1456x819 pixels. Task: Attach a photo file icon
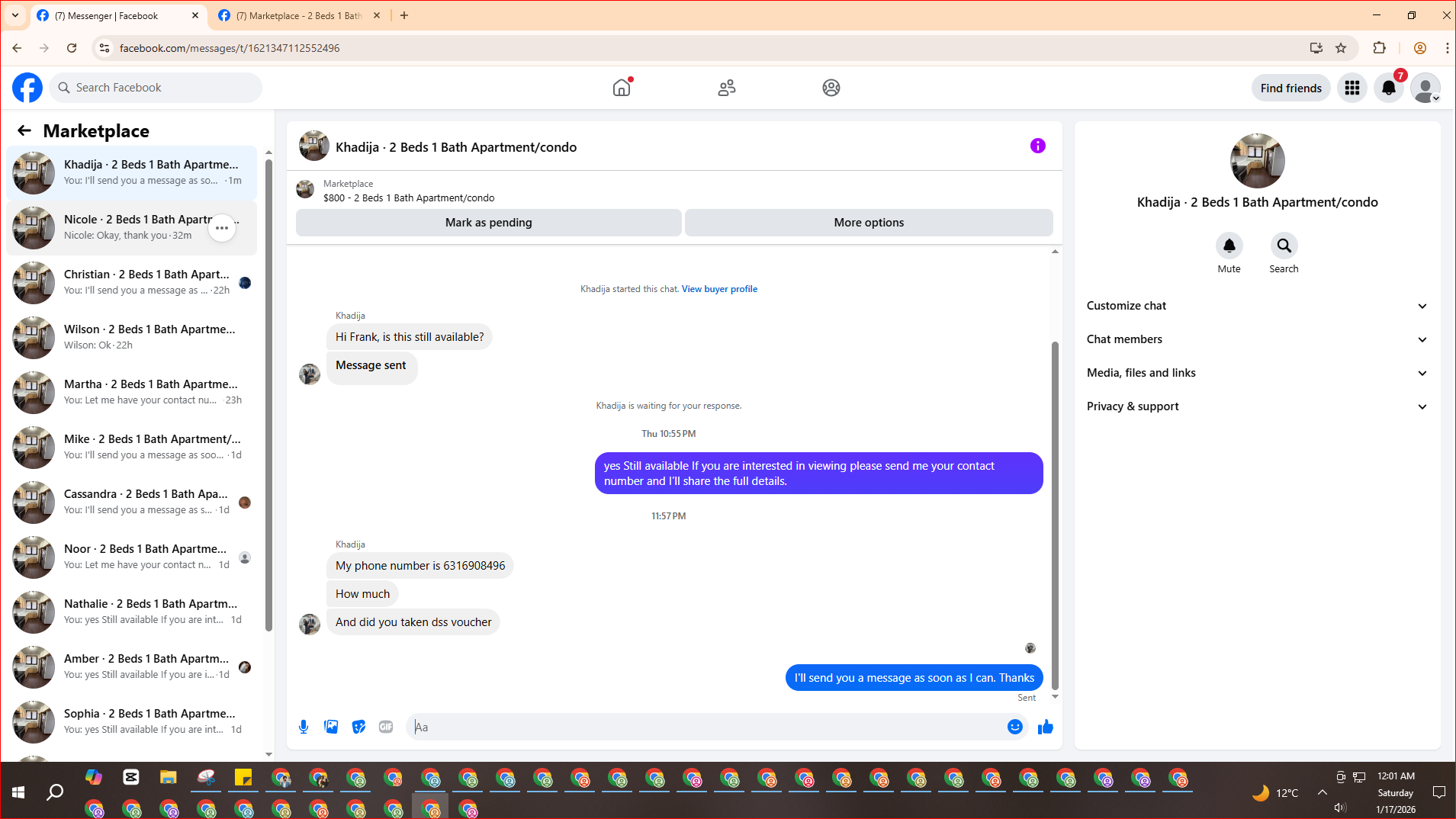tap(331, 727)
